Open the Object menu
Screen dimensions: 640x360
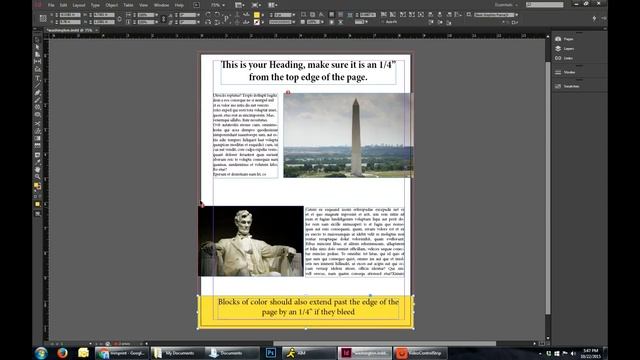tap(111, 5)
